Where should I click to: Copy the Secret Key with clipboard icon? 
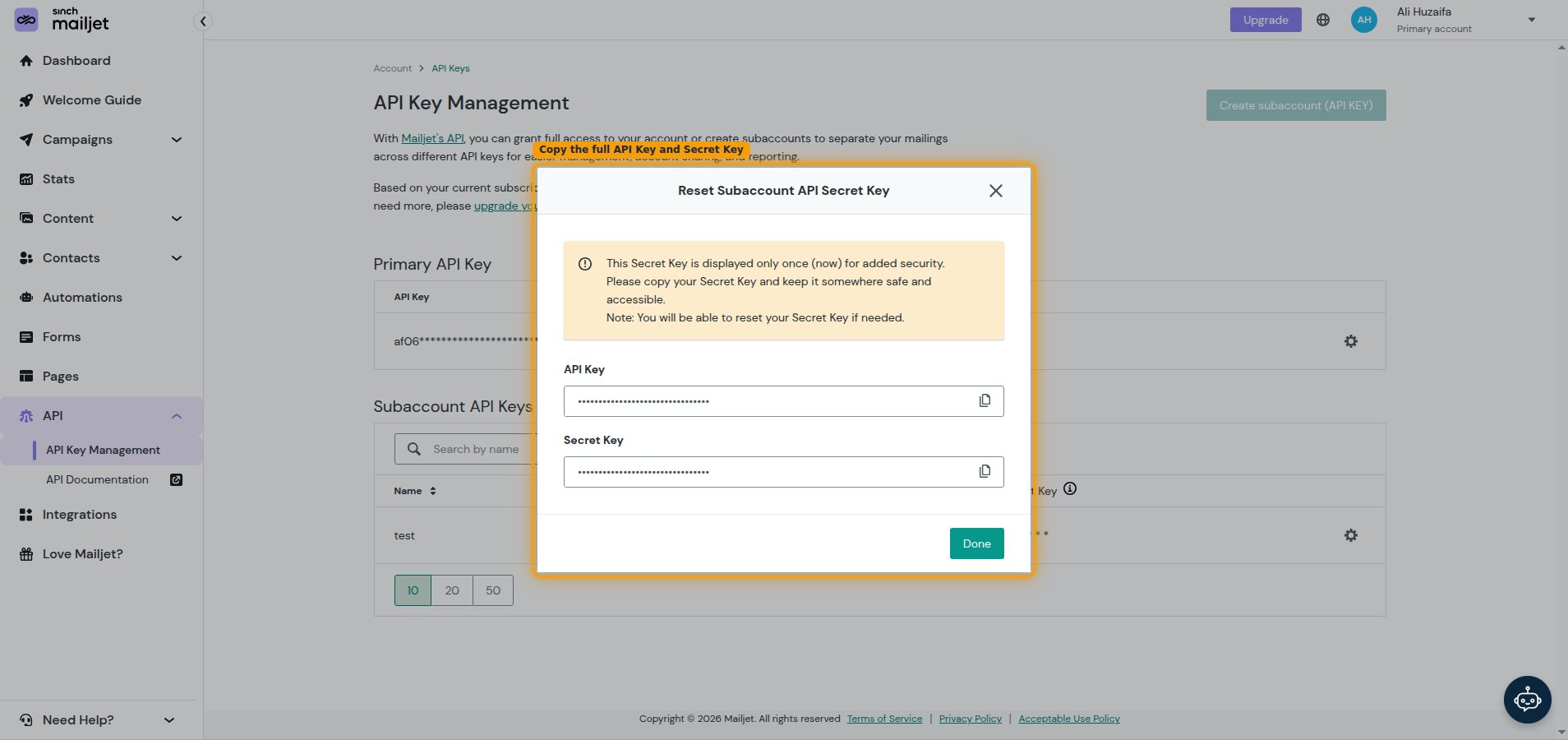click(985, 471)
